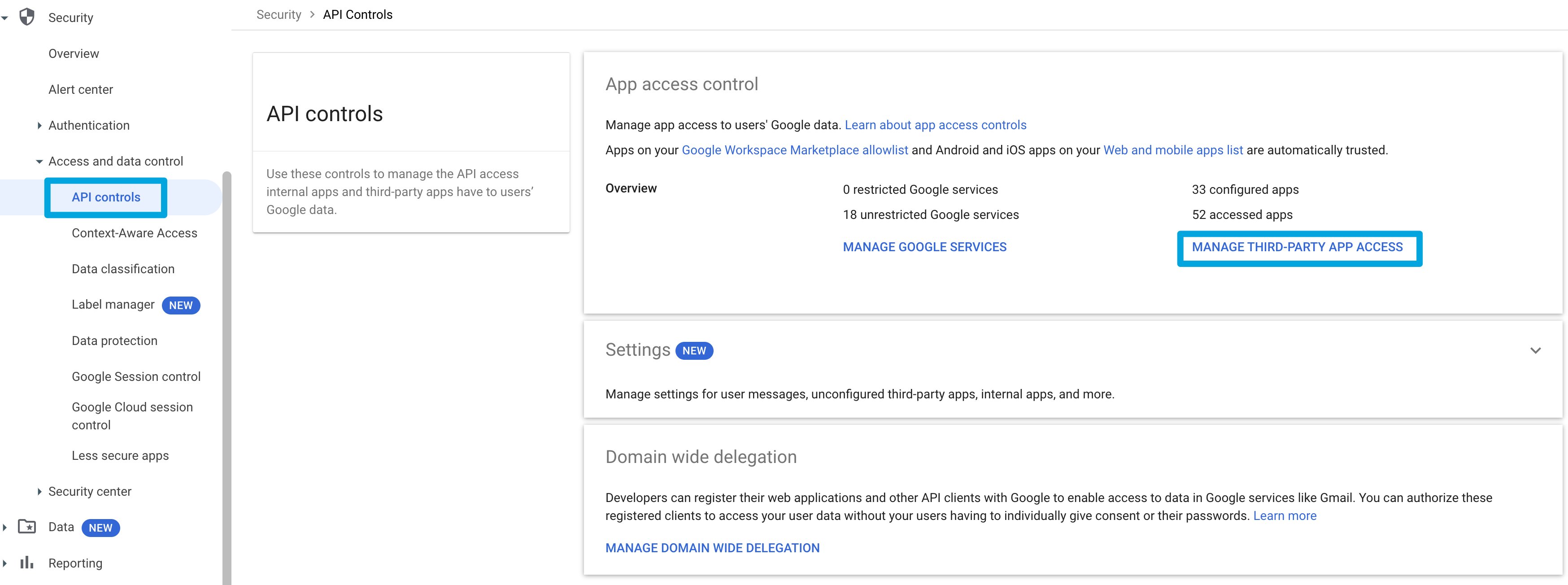The height and width of the screenshot is (585, 1568).
Task: Collapse Access and data control arrow
Action: coord(39,162)
